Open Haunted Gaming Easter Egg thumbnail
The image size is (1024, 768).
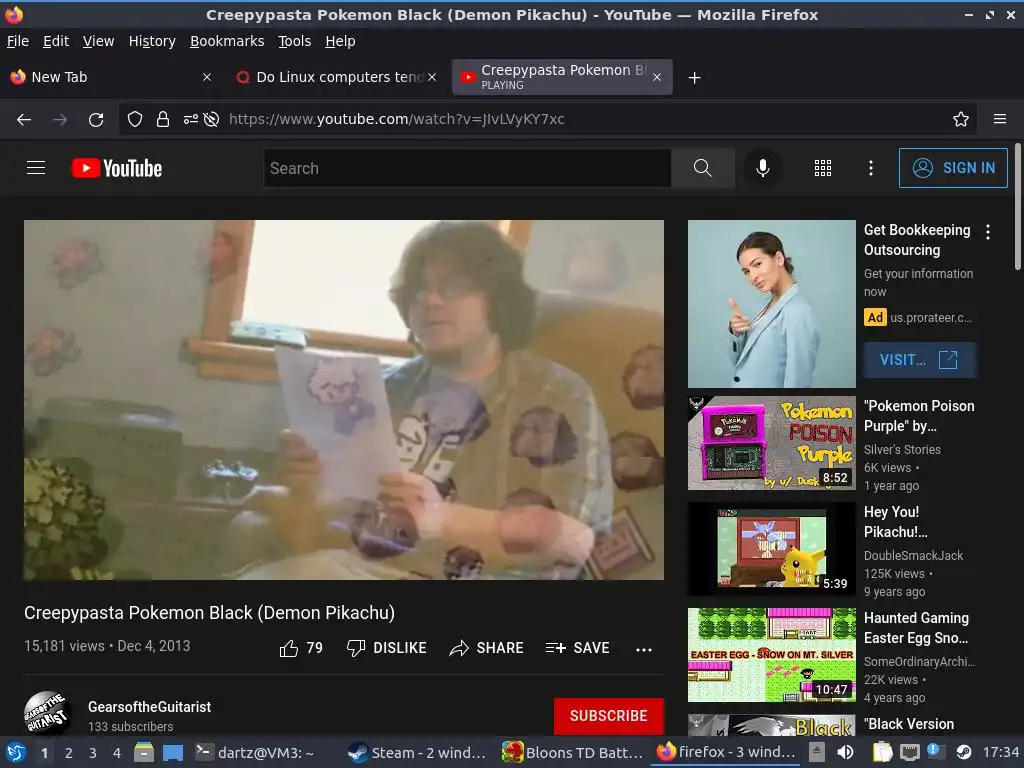tap(771, 654)
